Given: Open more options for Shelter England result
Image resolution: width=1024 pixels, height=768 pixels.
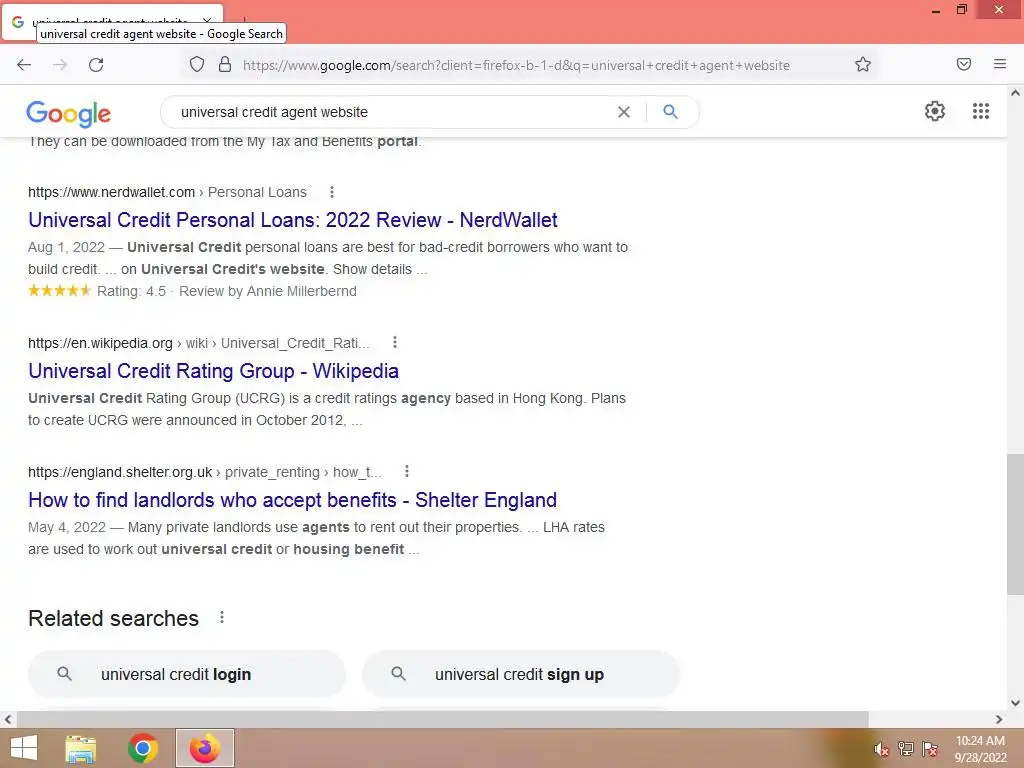Looking at the screenshot, I should [x=406, y=472].
